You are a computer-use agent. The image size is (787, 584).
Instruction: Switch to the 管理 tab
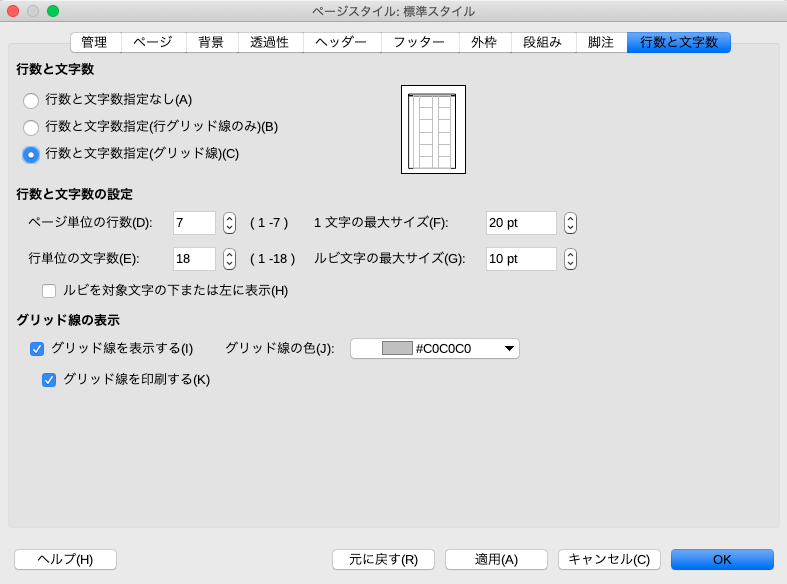click(x=95, y=42)
